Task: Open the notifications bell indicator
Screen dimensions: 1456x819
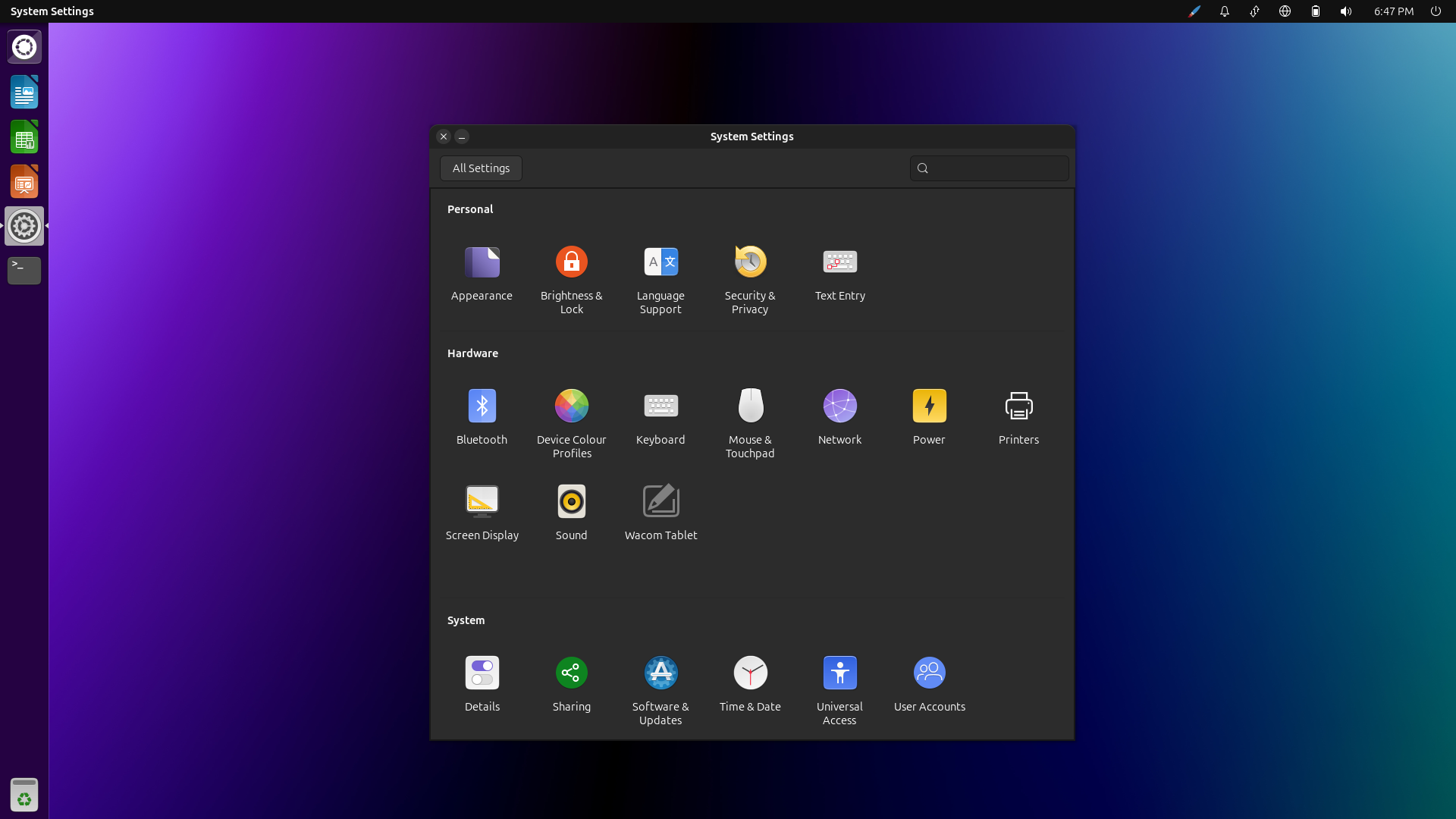Action: (1225, 11)
